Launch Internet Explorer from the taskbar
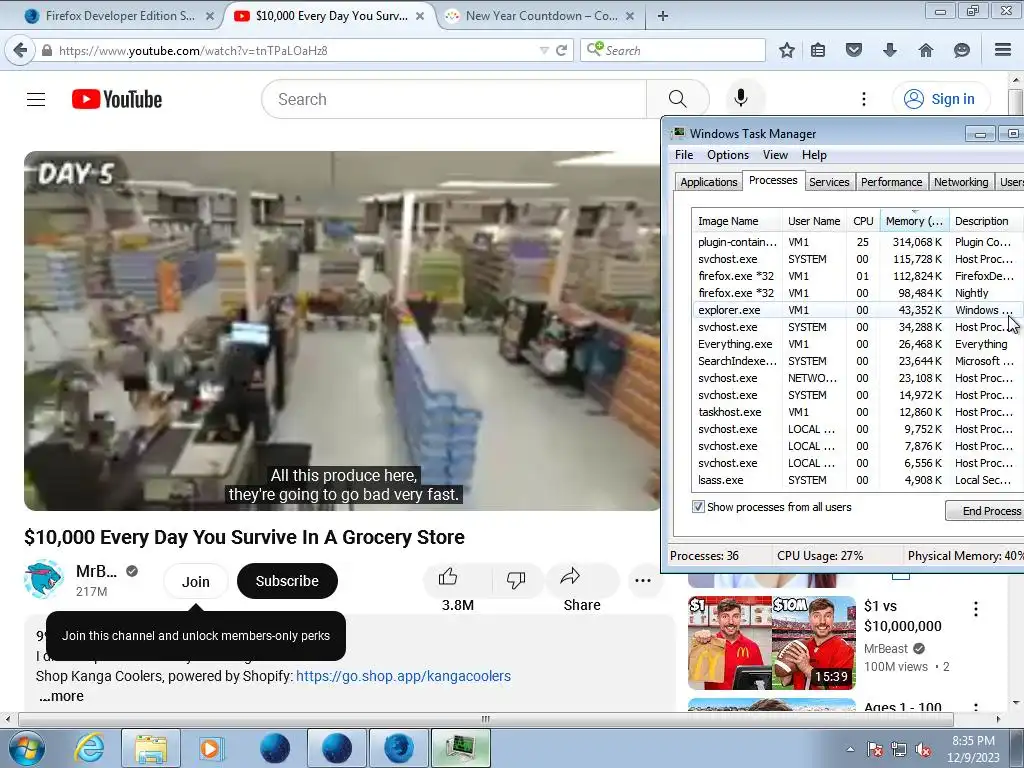The image size is (1024, 768). (89, 748)
